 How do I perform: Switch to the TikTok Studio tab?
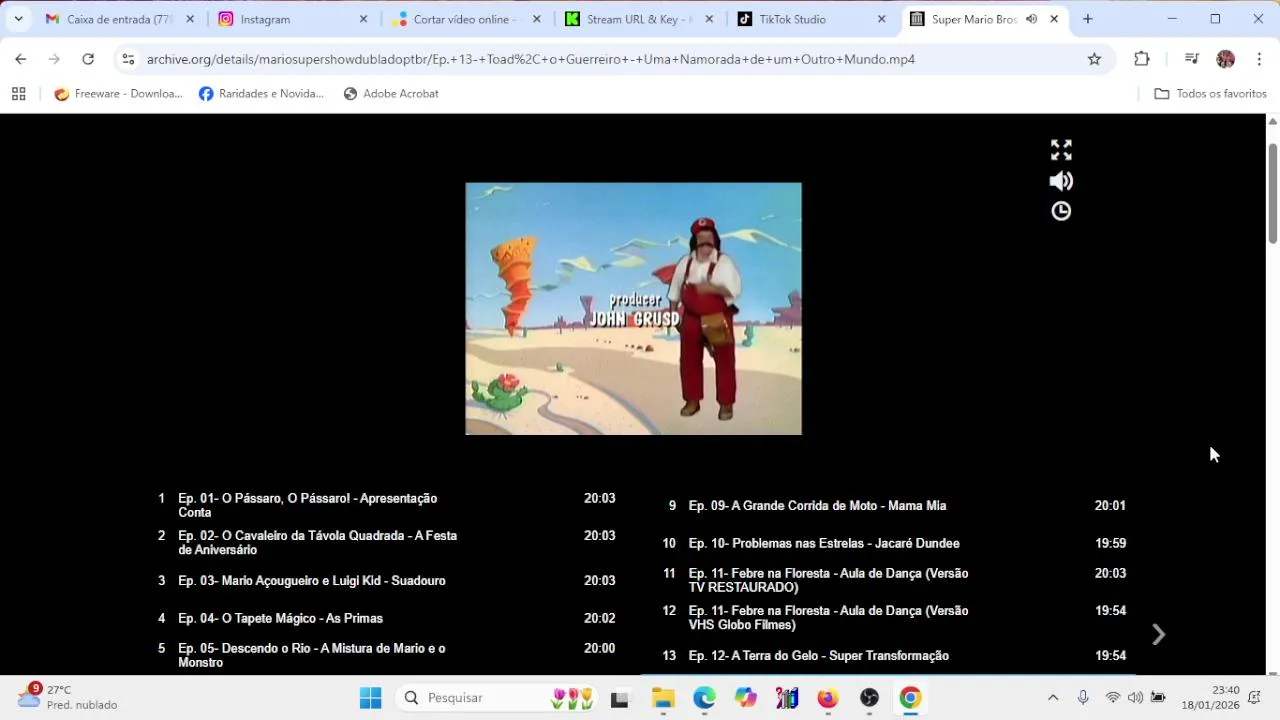[810, 19]
